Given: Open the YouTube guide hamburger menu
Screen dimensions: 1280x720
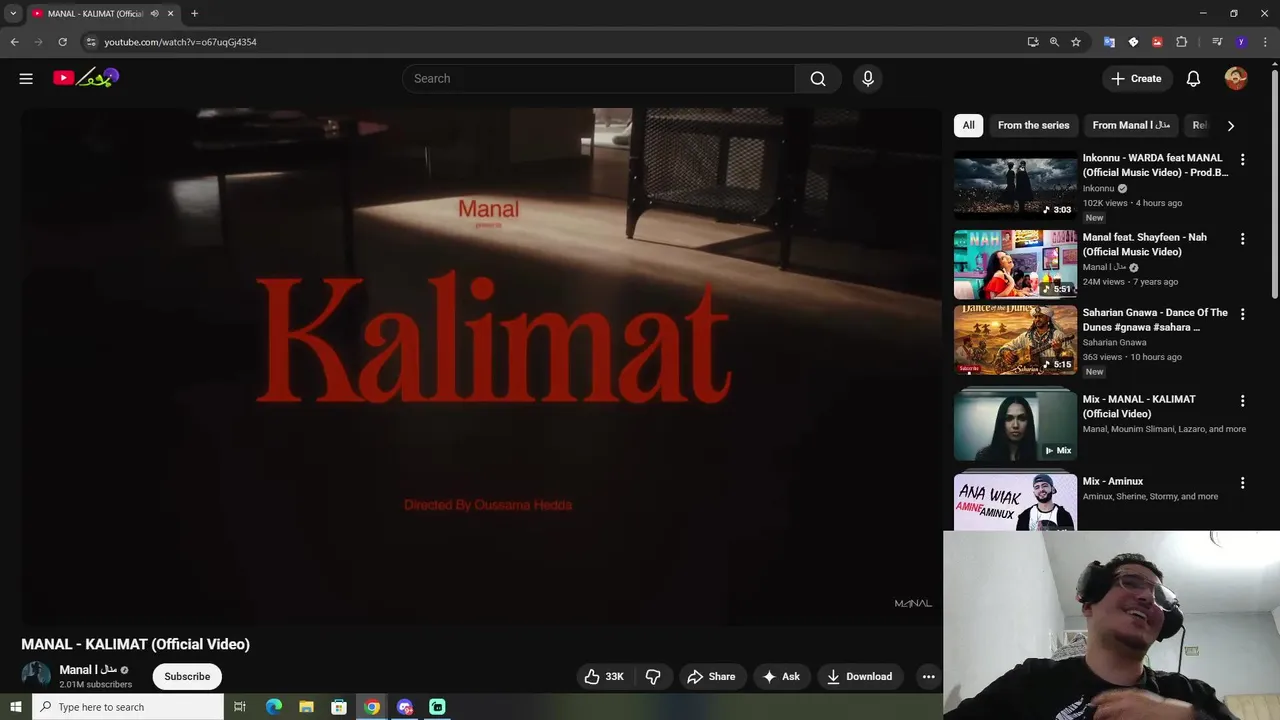Looking at the screenshot, I should point(26,78).
